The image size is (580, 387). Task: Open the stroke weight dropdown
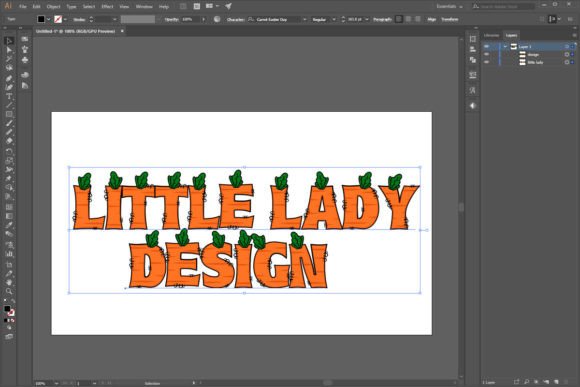(115, 19)
